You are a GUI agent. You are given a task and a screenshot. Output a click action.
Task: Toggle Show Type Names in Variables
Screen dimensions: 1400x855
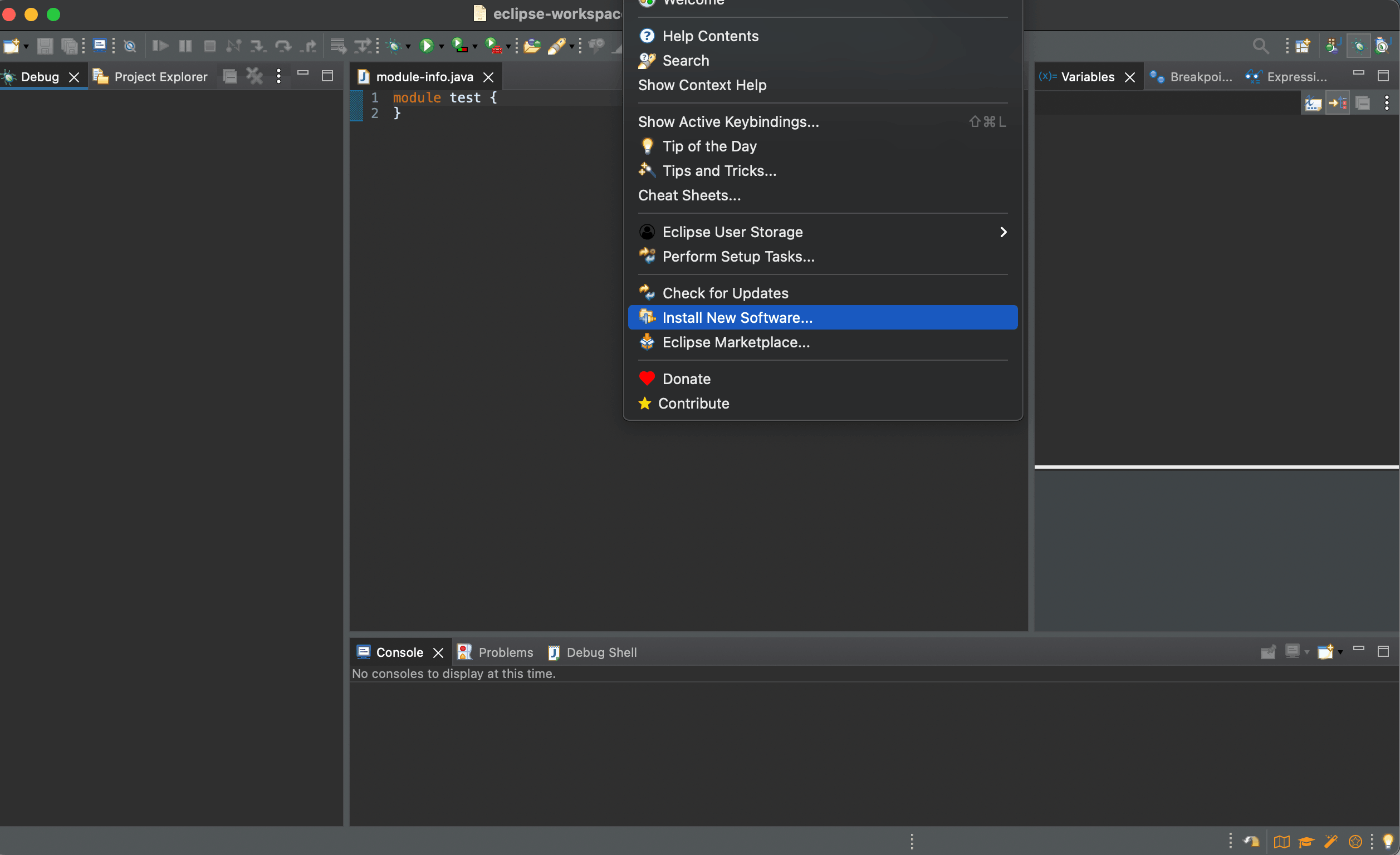pos(1313,103)
